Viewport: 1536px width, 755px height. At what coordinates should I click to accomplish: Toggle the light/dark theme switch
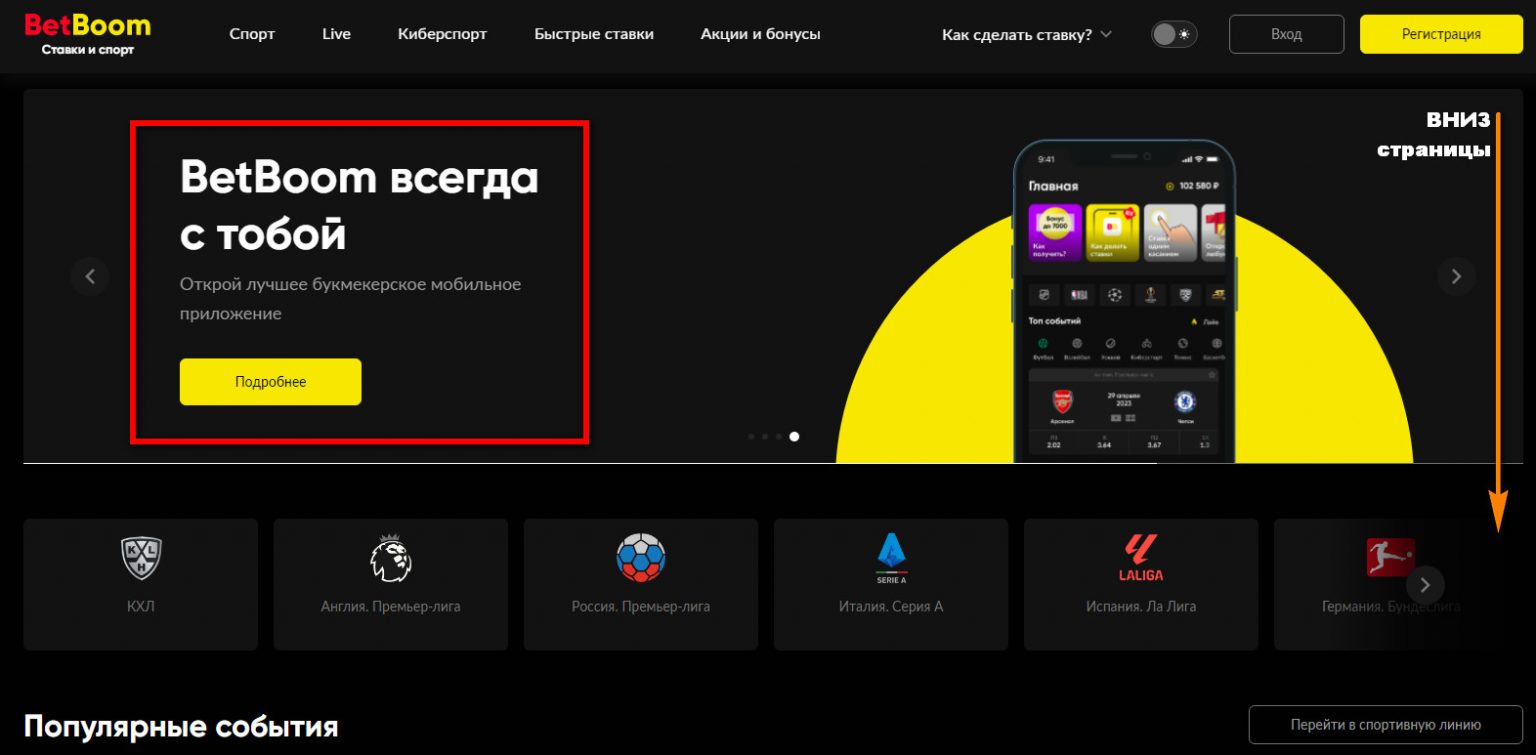1174,35
